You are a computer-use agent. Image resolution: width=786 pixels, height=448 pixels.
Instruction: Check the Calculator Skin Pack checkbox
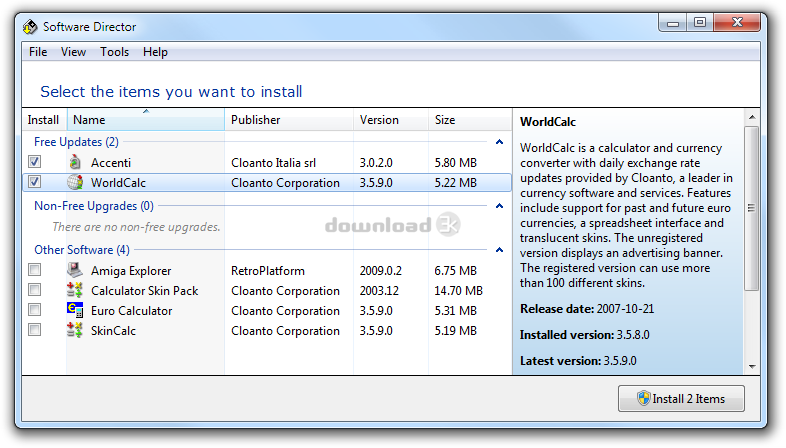pyautogui.click(x=35, y=290)
